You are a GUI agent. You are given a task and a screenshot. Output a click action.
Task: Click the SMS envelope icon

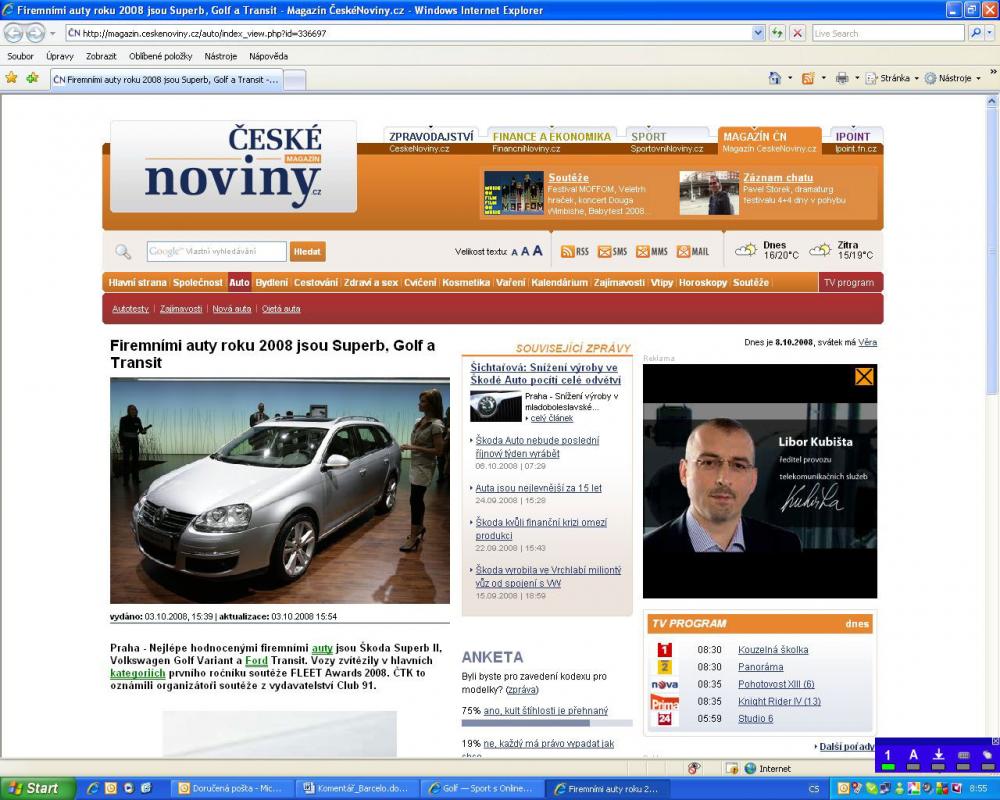click(x=612, y=251)
